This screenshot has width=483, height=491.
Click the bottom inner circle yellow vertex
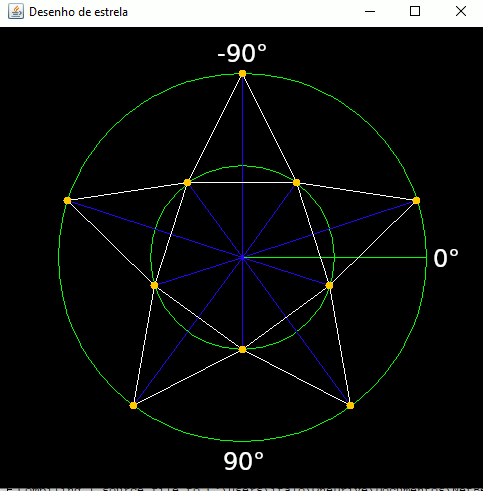point(242,349)
